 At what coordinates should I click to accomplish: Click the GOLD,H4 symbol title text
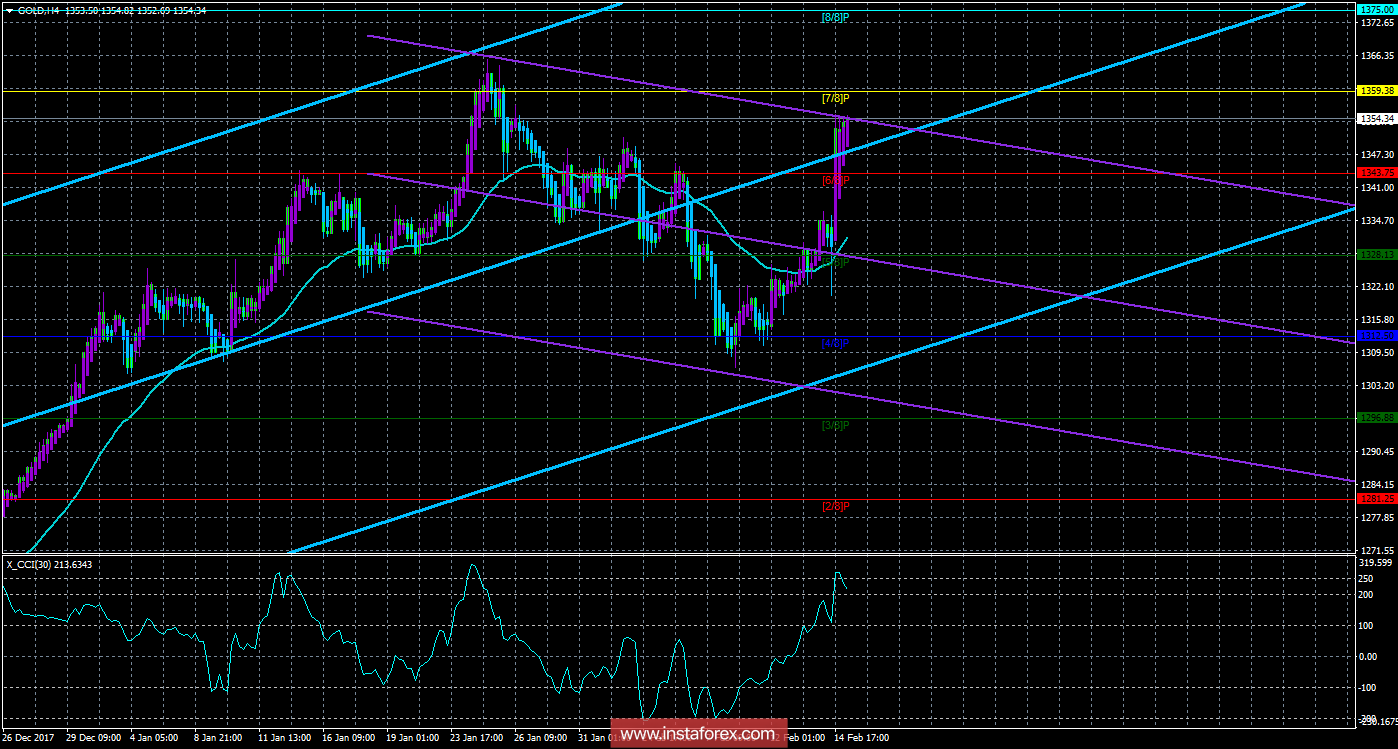(x=39, y=9)
